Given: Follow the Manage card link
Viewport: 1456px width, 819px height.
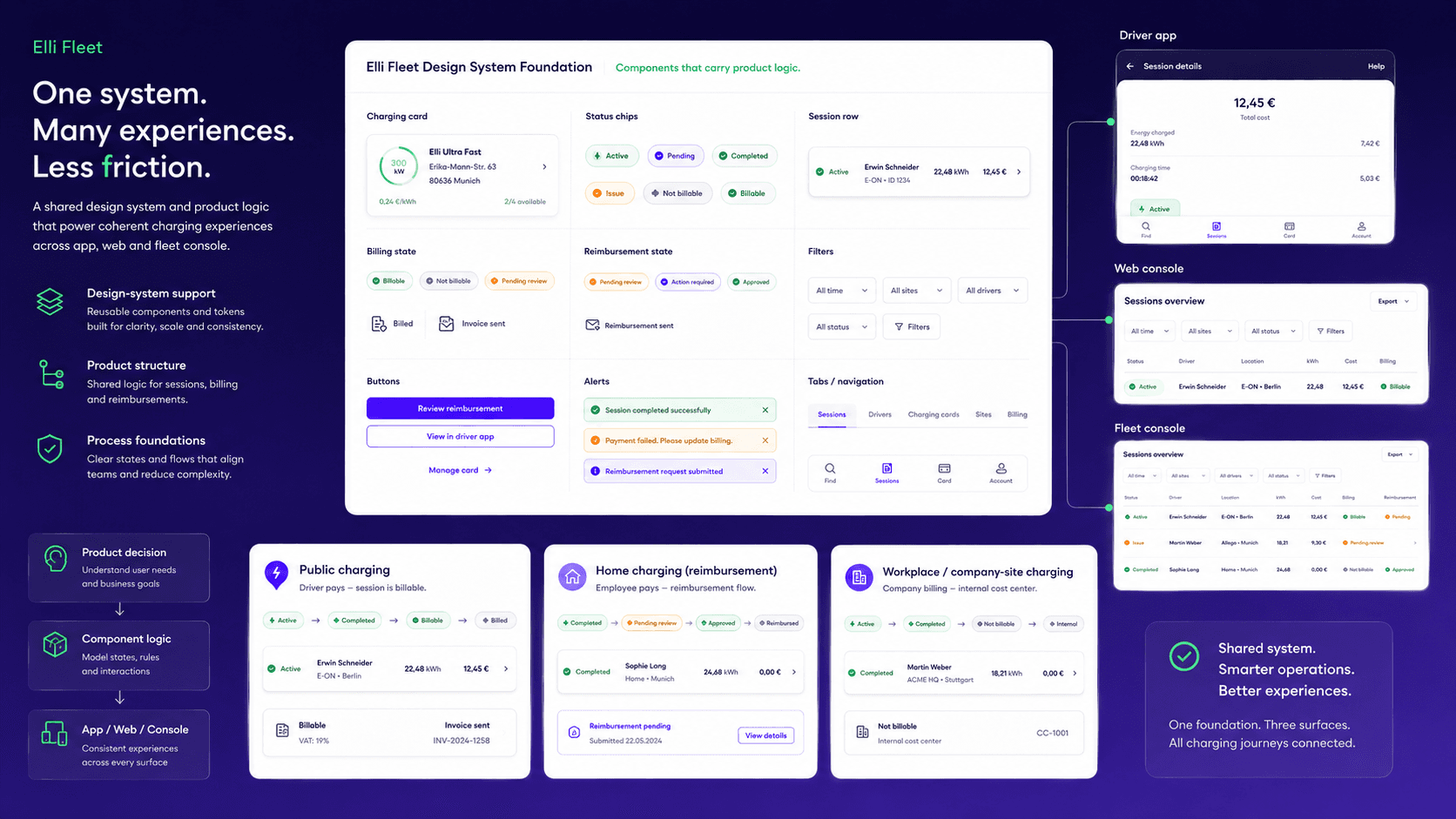Looking at the screenshot, I should (460, 470).
